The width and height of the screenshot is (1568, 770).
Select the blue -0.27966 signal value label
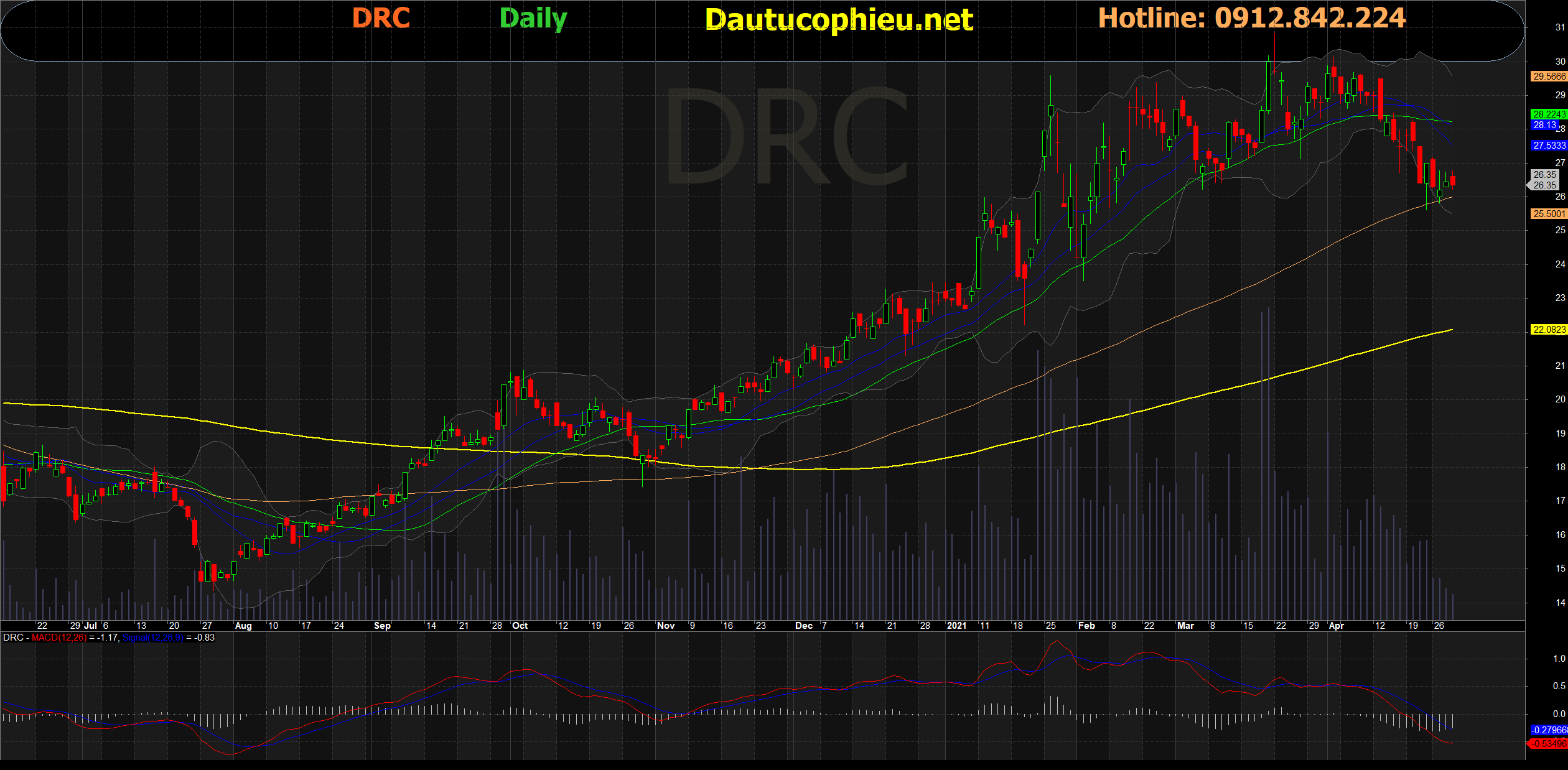click(x=1549, y=730)
